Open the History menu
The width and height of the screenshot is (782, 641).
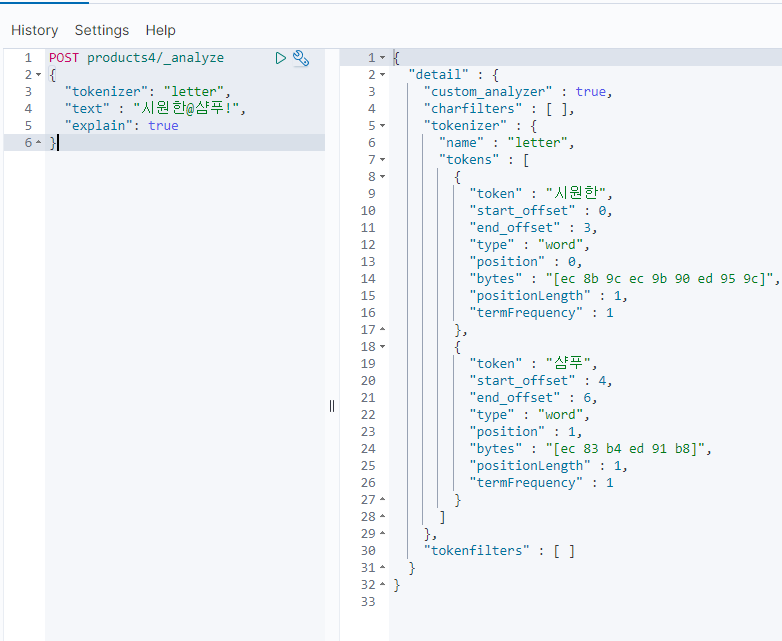tap(34, 30)
